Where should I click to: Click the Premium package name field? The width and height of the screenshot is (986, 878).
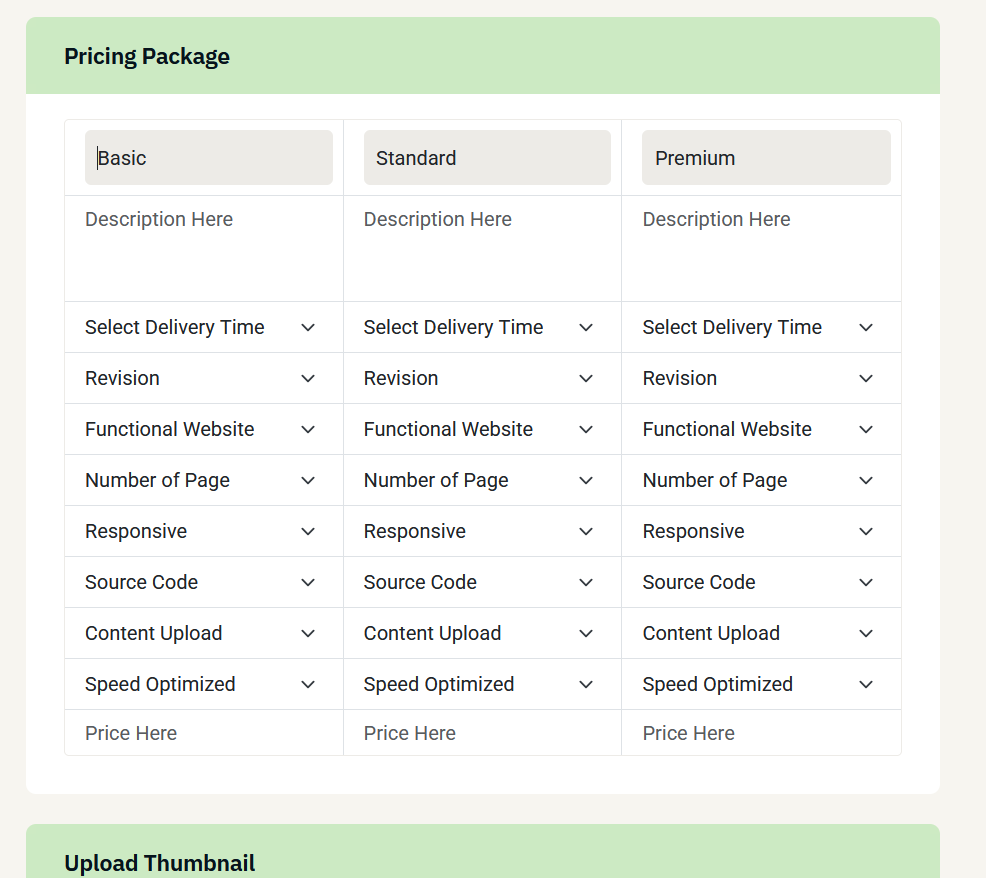(766, 157)
